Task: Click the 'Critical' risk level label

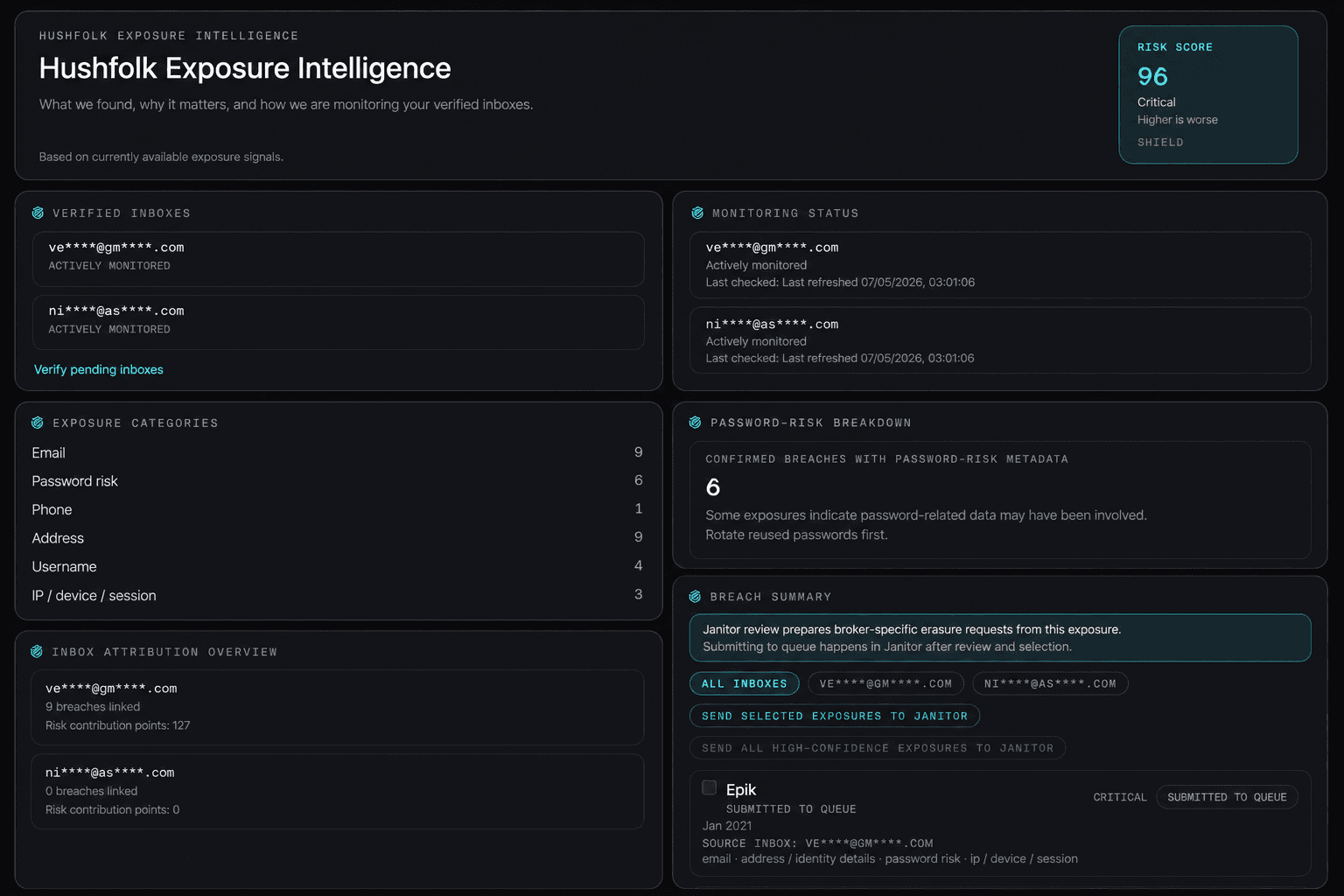Action: tap(1157, 102)
